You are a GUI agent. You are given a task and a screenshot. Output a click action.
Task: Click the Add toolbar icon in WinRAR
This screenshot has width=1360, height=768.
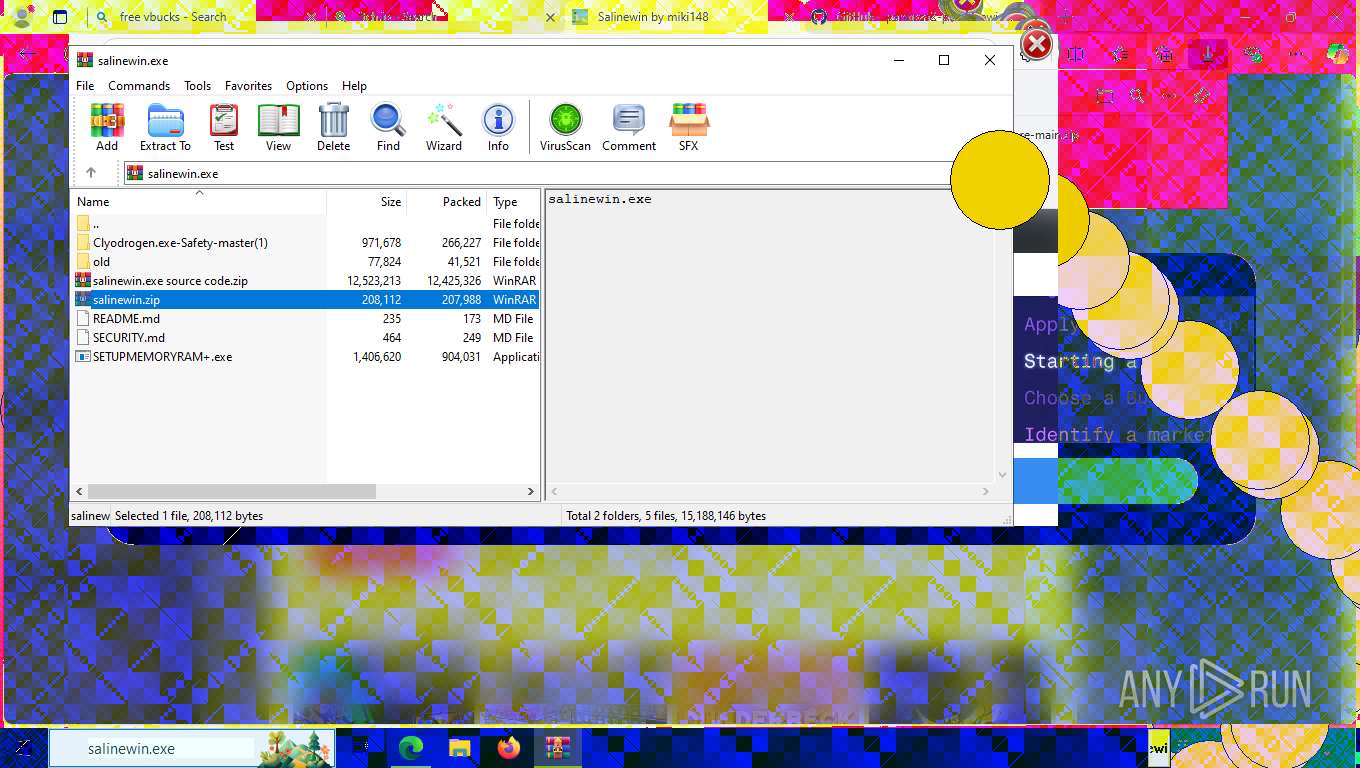[x=107, y=127]
